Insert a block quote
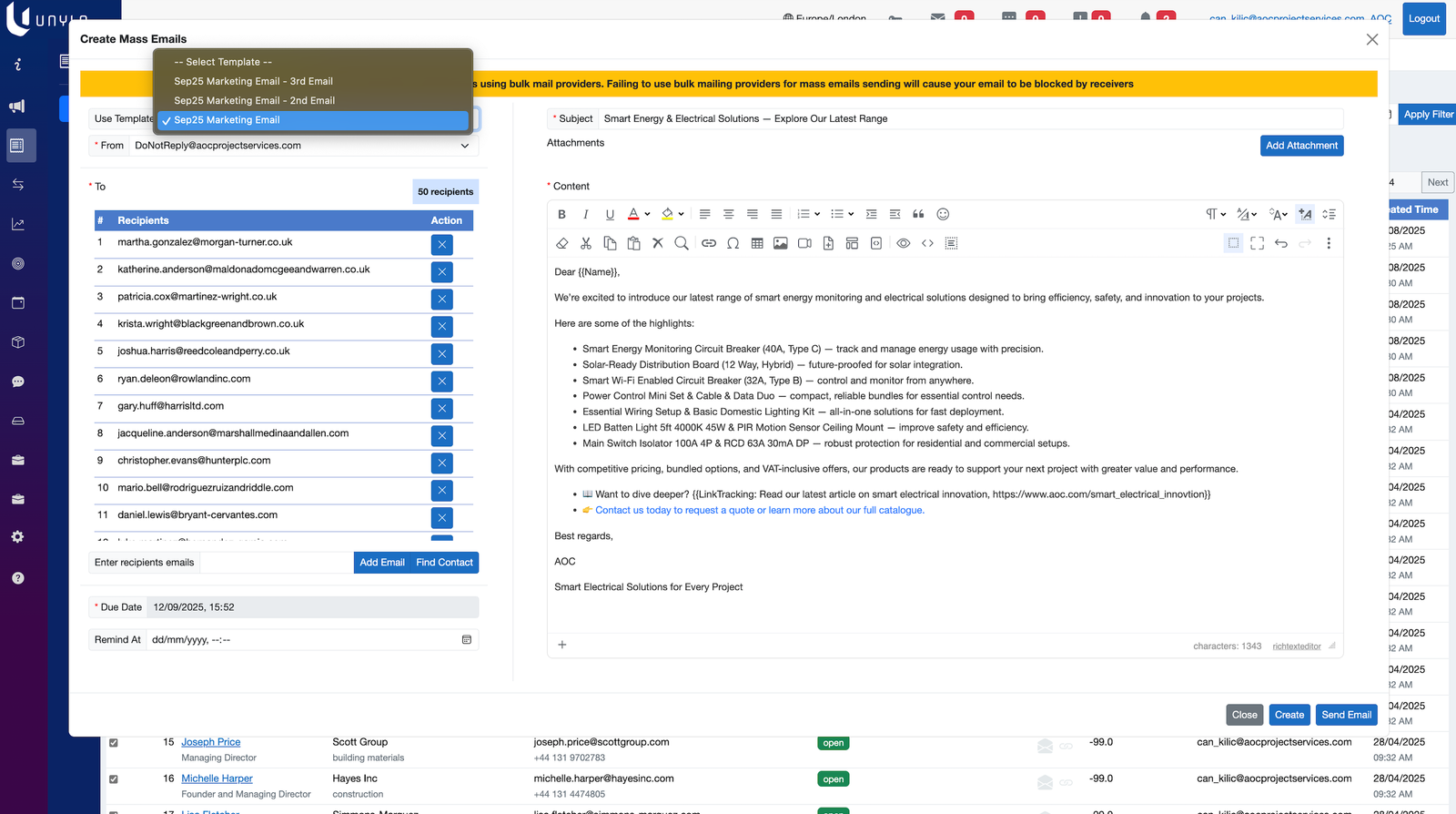The width and height of the screenshot is (1456, 814). [x=918, y=215]
